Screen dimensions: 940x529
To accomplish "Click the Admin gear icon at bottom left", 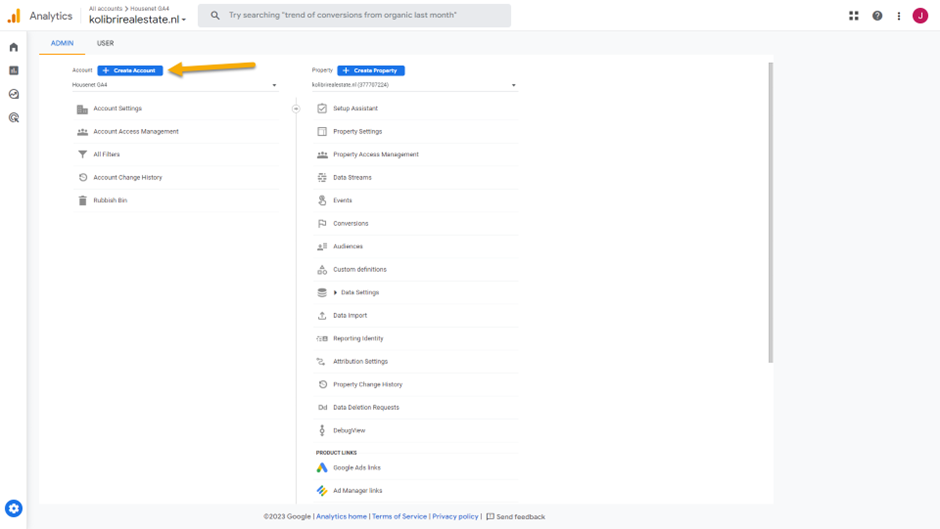I will point(14,509).
